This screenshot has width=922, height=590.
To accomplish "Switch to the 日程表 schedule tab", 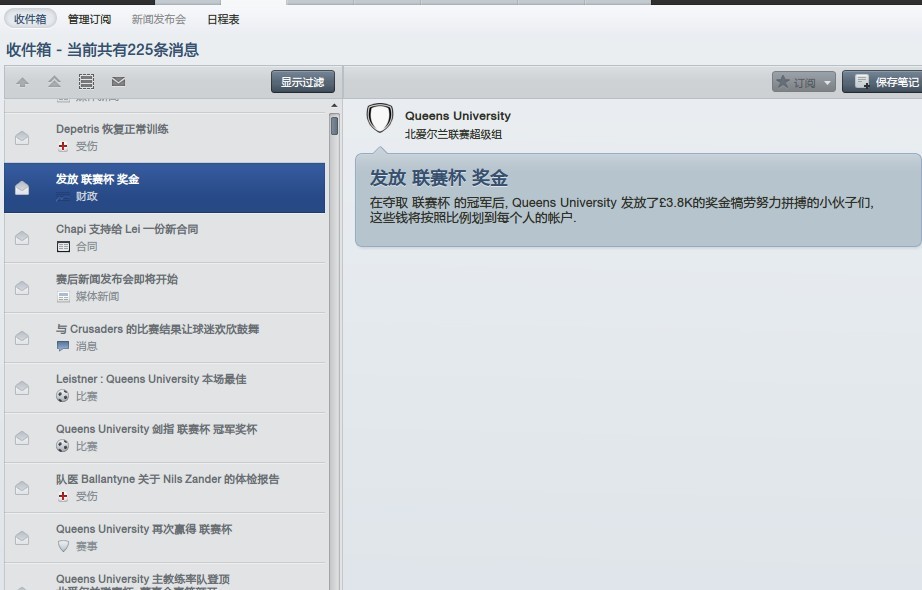I will click(223, 19).
